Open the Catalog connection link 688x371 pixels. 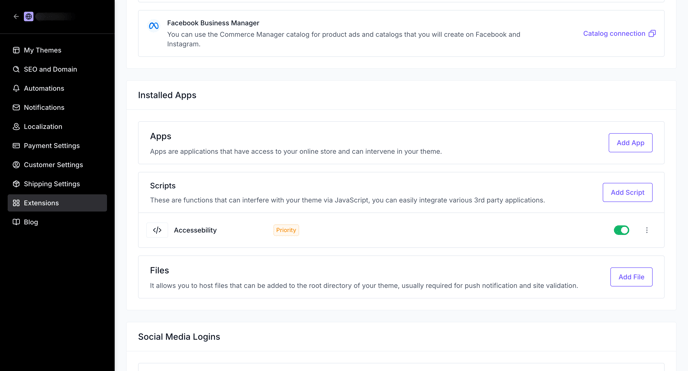pos(614,34)
